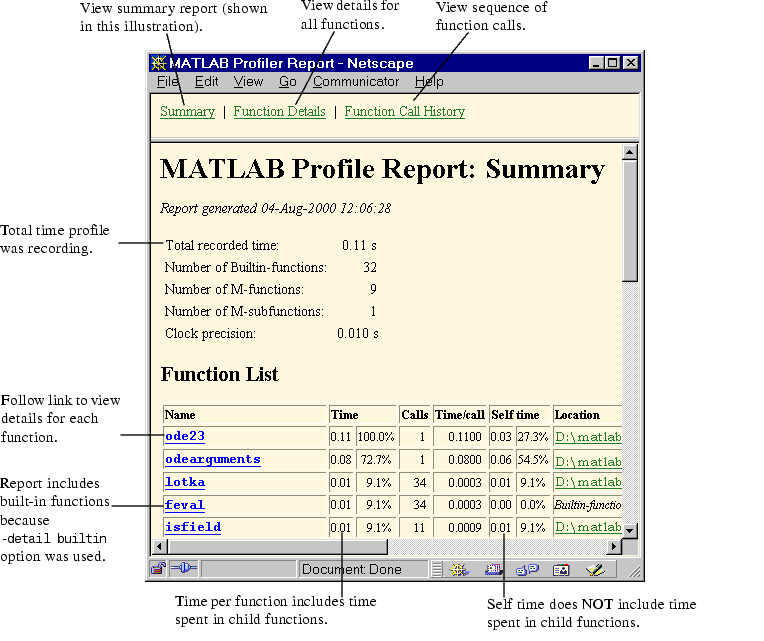Click the component bar grip handle
Screen dimensions: 764x641
[x=437, y=569]
